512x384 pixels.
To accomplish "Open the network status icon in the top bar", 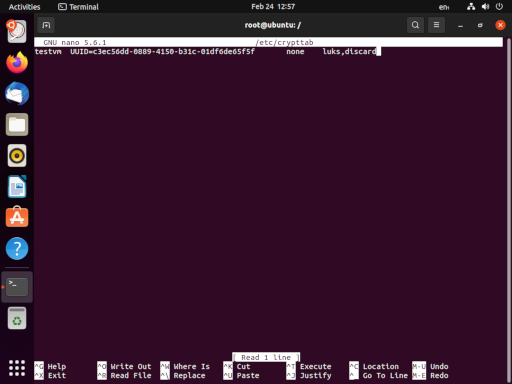I will click(471, 7).
